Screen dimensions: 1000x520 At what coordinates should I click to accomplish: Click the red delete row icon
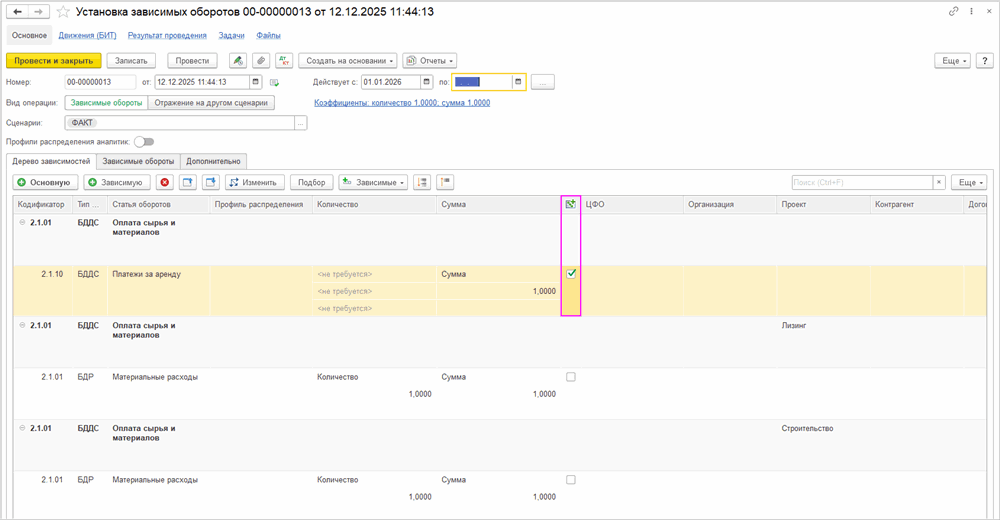click(165, 182)
